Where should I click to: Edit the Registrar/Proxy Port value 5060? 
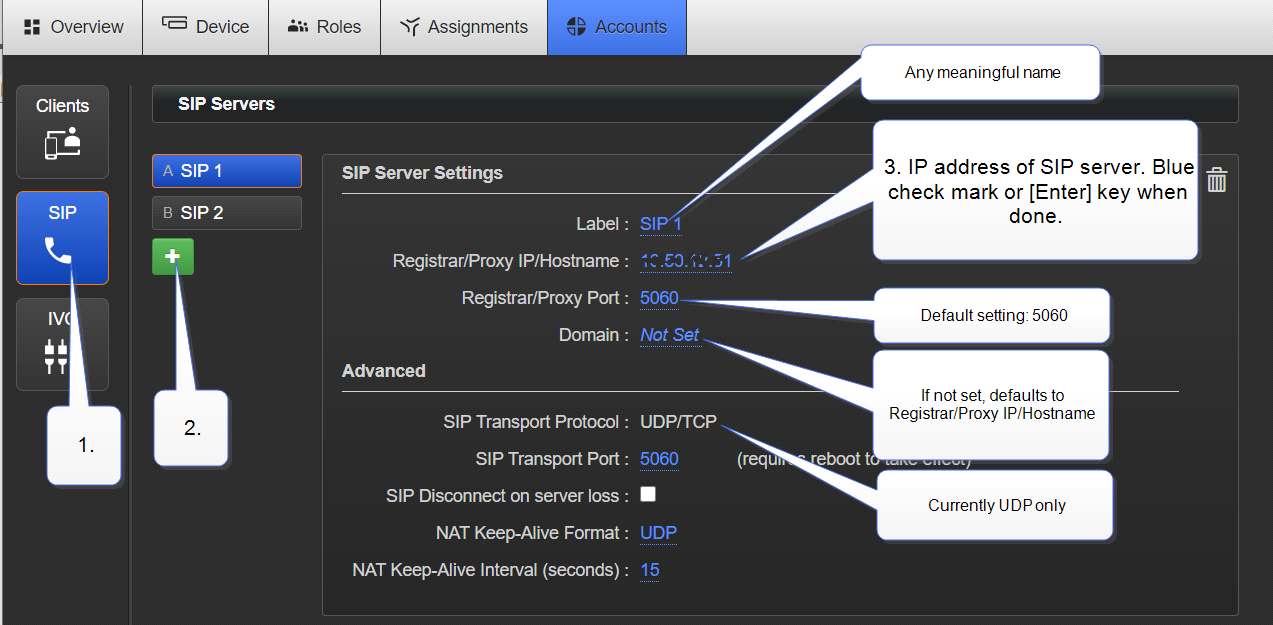(x=658, y=298)
